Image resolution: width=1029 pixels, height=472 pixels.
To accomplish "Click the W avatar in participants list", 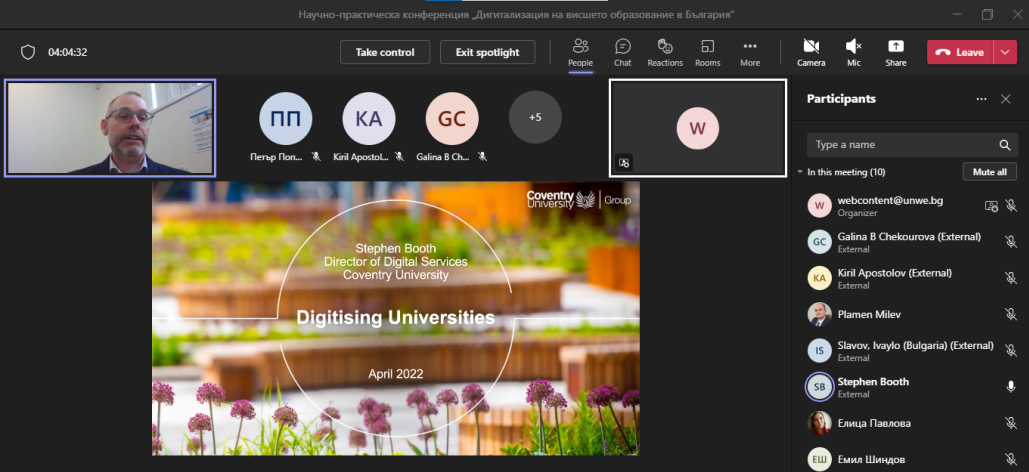I will tap(820, 206).
